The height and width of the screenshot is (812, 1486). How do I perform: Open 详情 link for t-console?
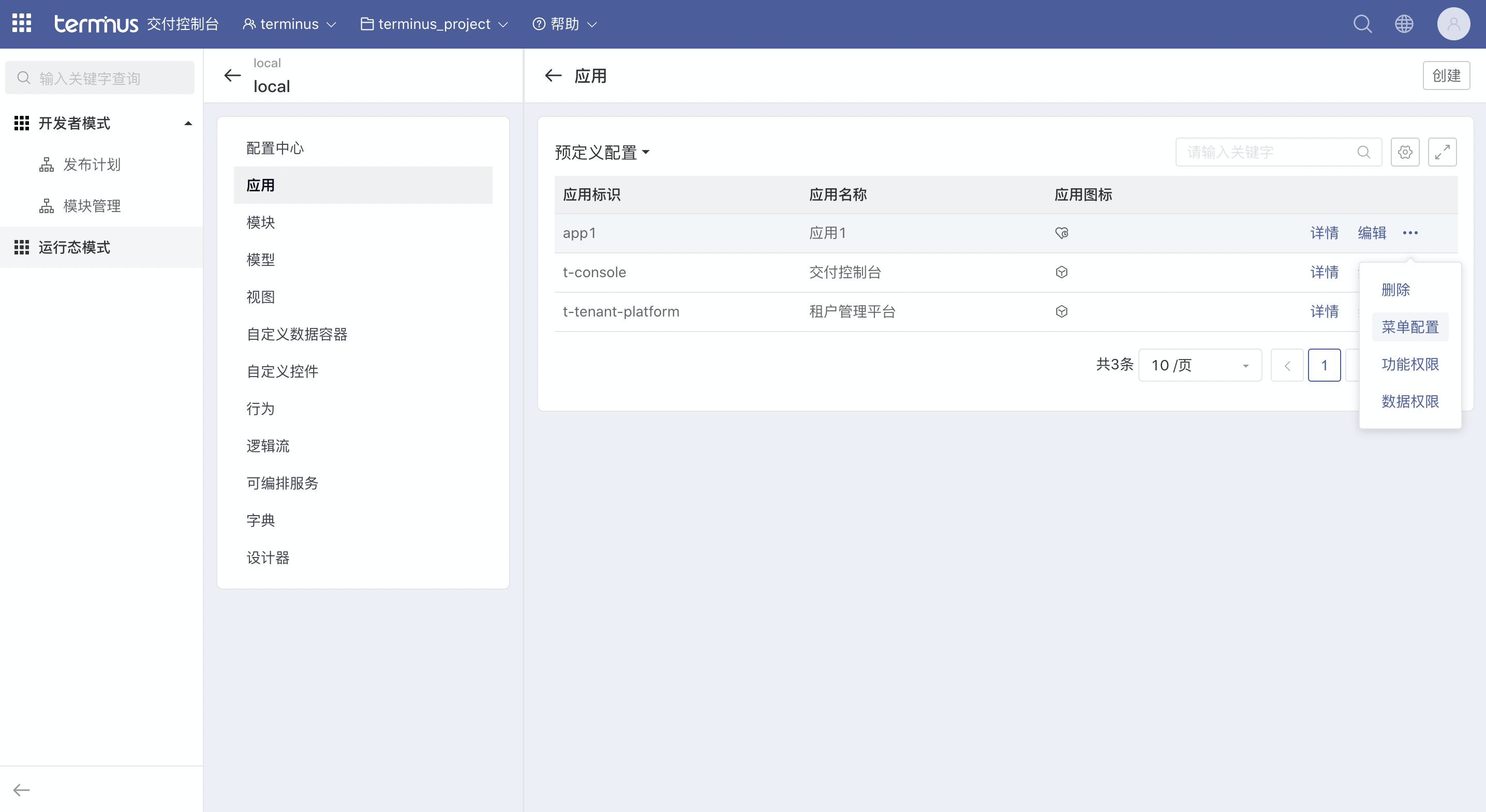1324,272
